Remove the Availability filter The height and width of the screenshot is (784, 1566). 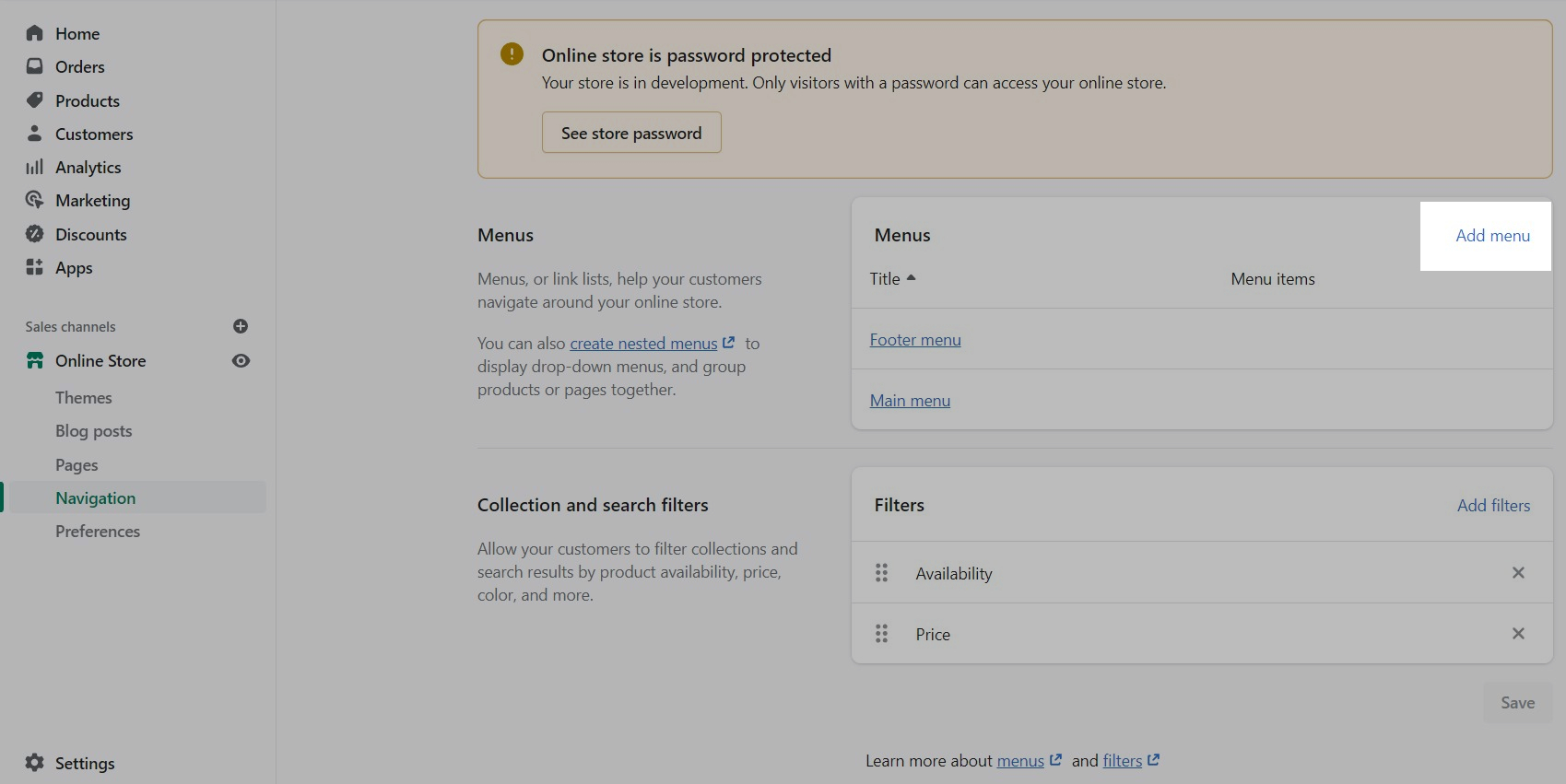coord(1518,573)
